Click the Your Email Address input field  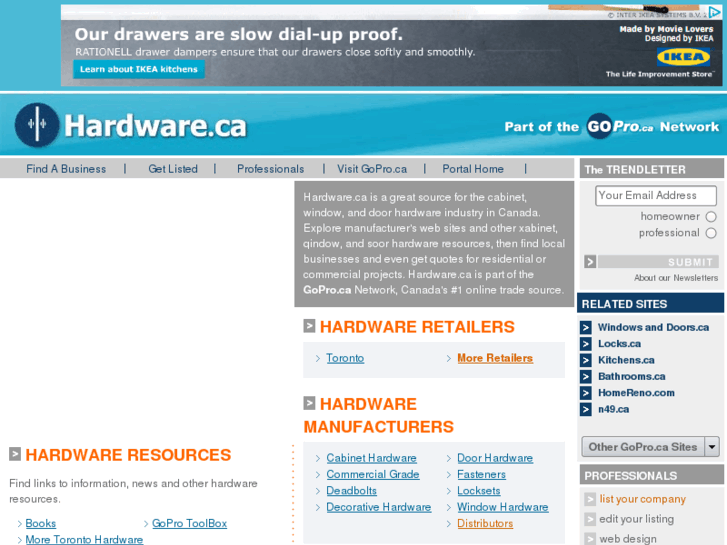pyautogui.click(x=656, y=196)
